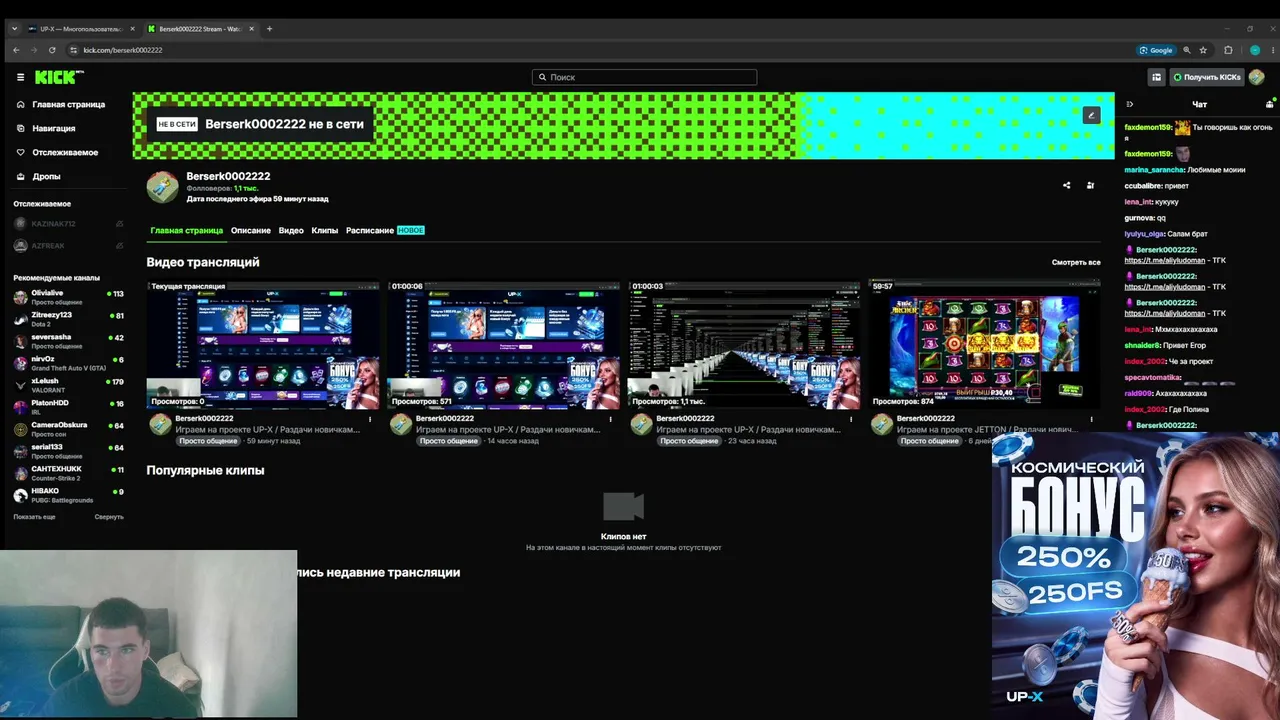Open options menu for 59 минут назад video
Screen dimensions: 1280x720
370,419
